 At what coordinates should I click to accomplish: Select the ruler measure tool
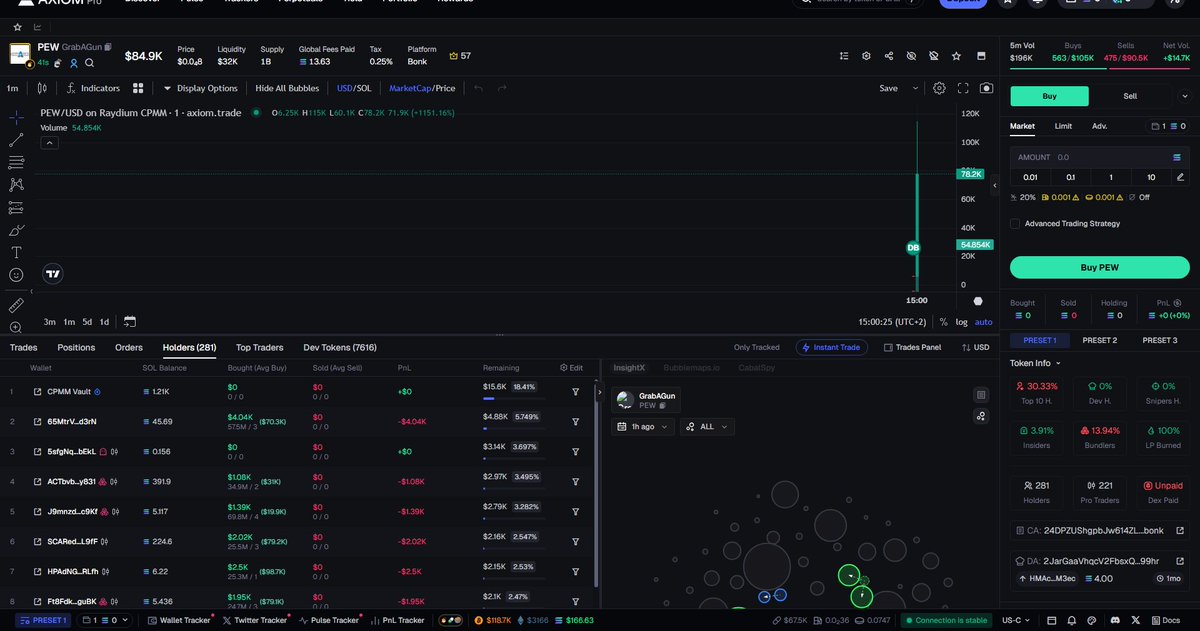click(16, 304)
